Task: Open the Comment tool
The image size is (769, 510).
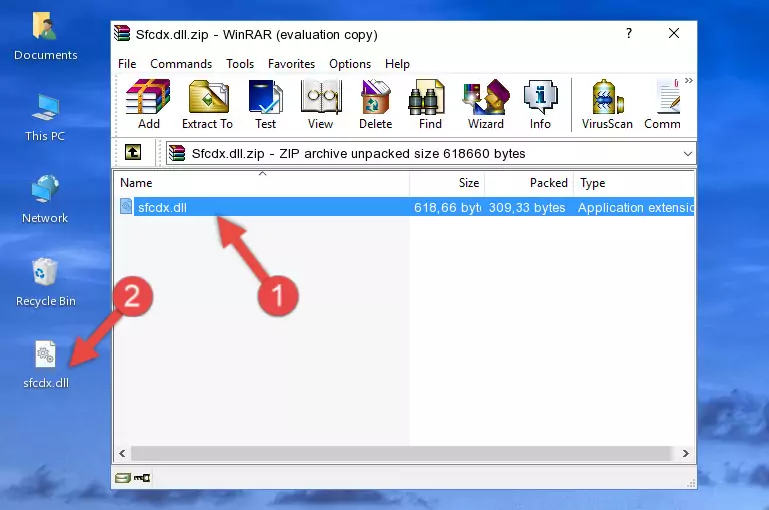Action: 663,104
